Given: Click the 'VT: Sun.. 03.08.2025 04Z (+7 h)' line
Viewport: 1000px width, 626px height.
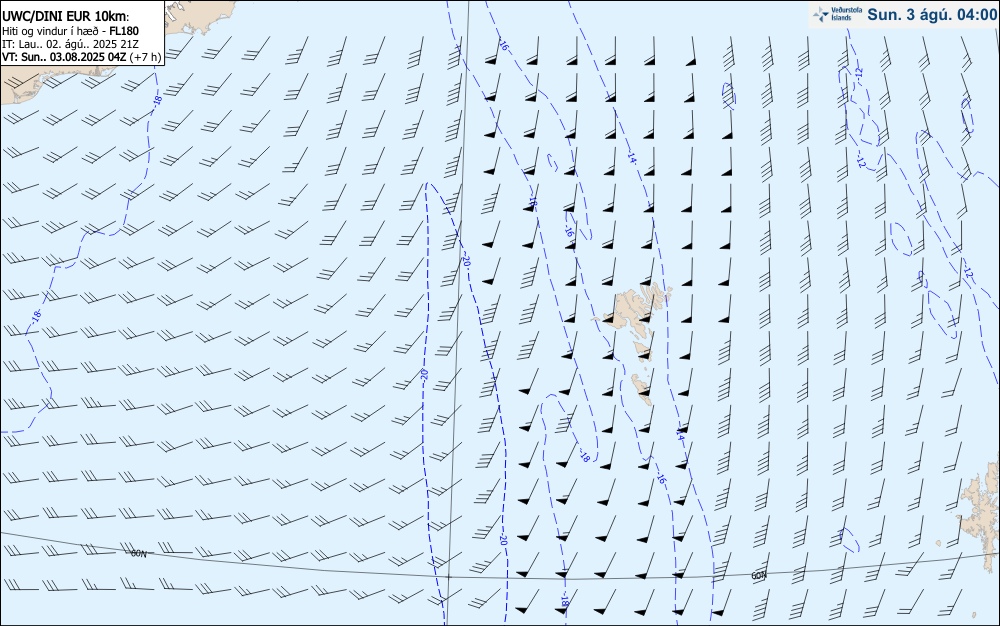Looking at the screenshot, I should point(82,57).
